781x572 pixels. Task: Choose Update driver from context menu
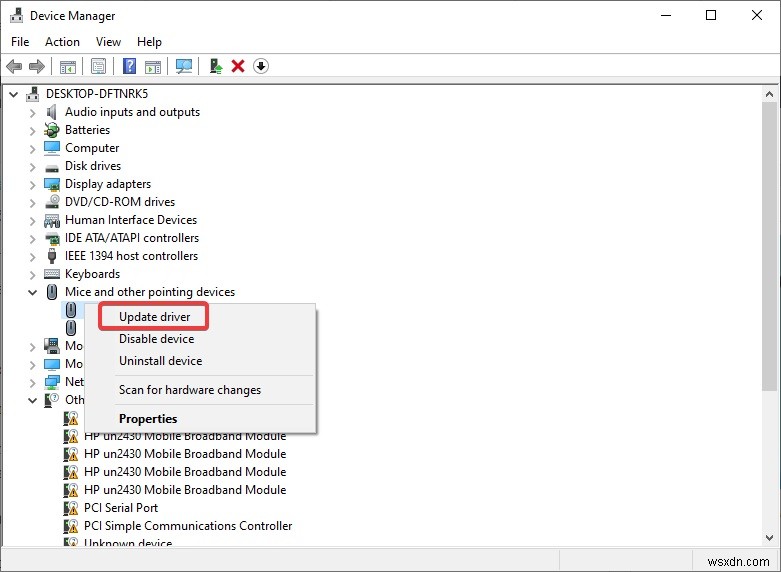[x=154, y=317]
